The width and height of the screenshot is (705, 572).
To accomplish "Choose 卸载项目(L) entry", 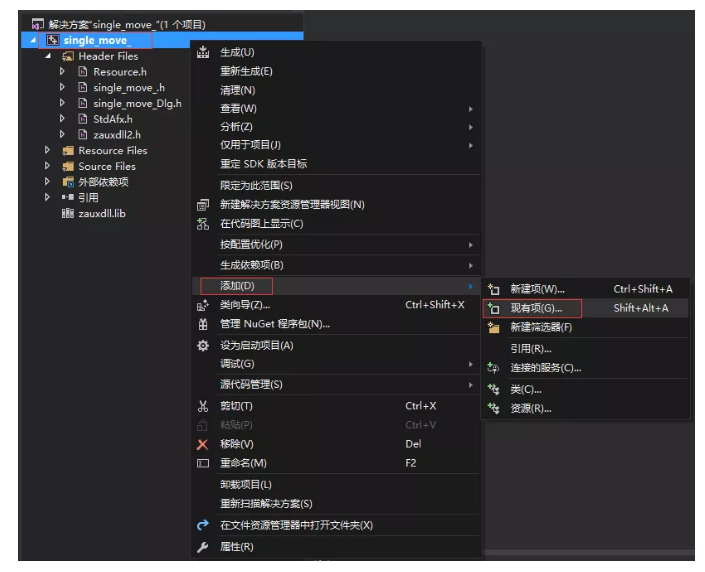I will click(x=336, y=485).
